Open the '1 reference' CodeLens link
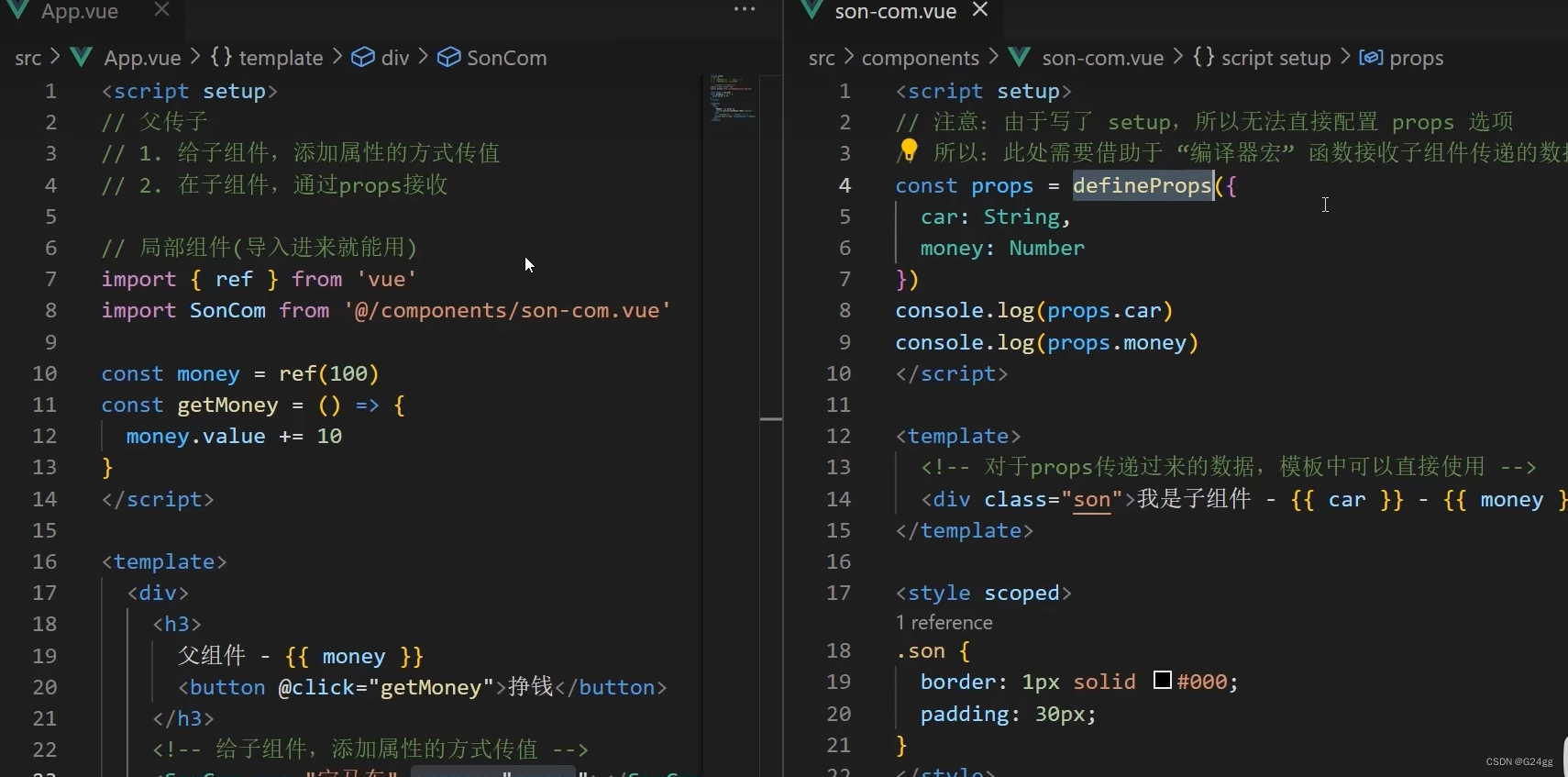The image size is (1568, 777). 944,622
